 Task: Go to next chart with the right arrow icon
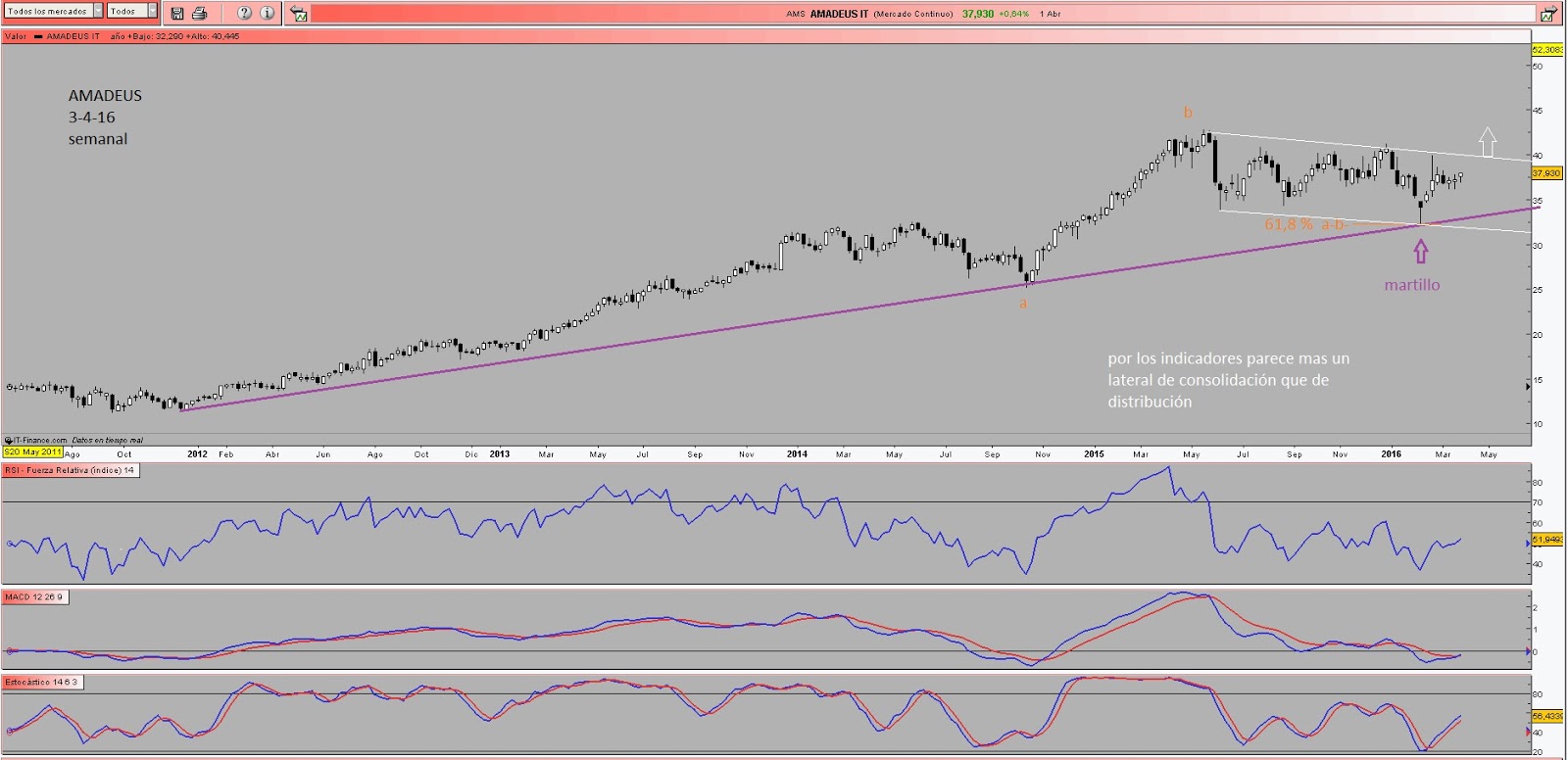[1548, 14]
